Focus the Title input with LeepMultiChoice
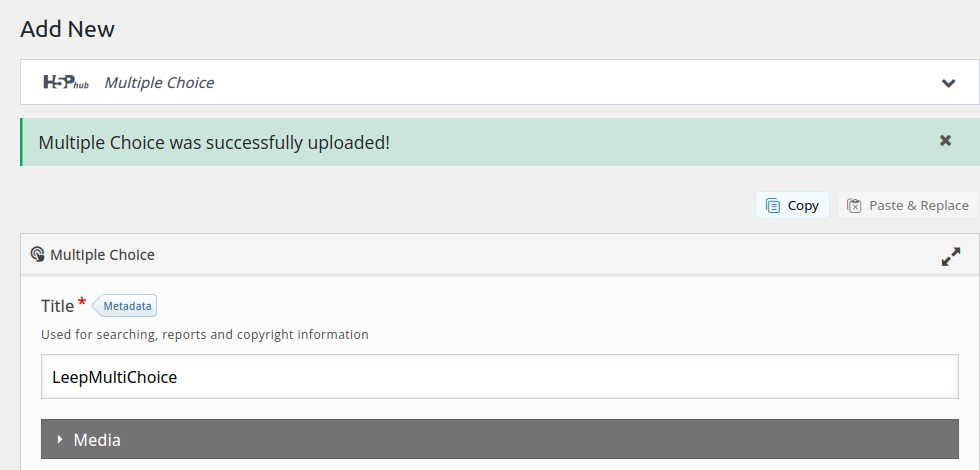Viewport: 980px width, 470px height. [x=499, y=377]
